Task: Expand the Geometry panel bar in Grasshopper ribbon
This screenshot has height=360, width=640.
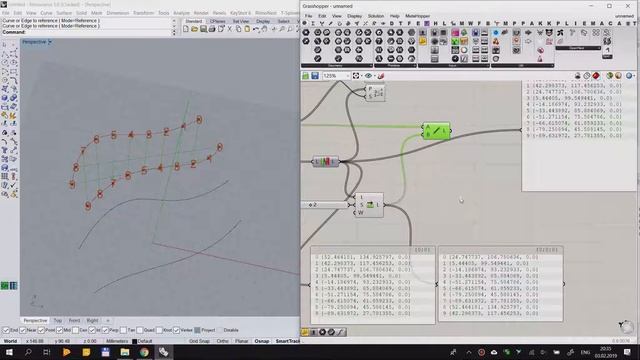Action: pos(336,65)
